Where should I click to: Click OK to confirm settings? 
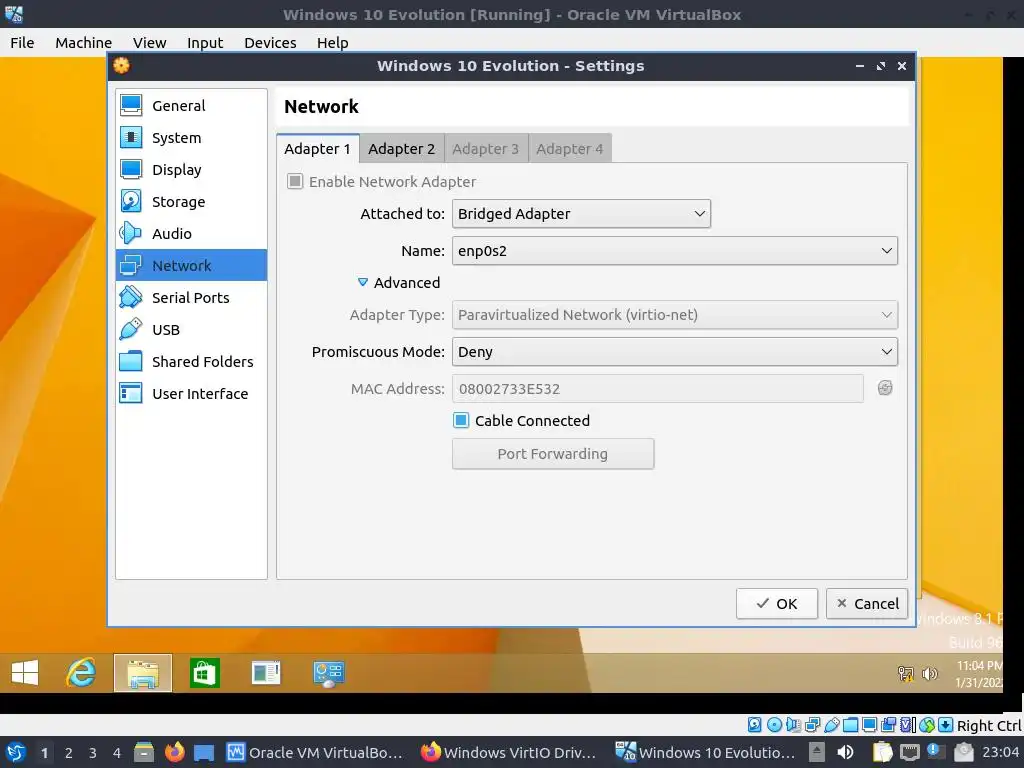[x=776, y=603]
